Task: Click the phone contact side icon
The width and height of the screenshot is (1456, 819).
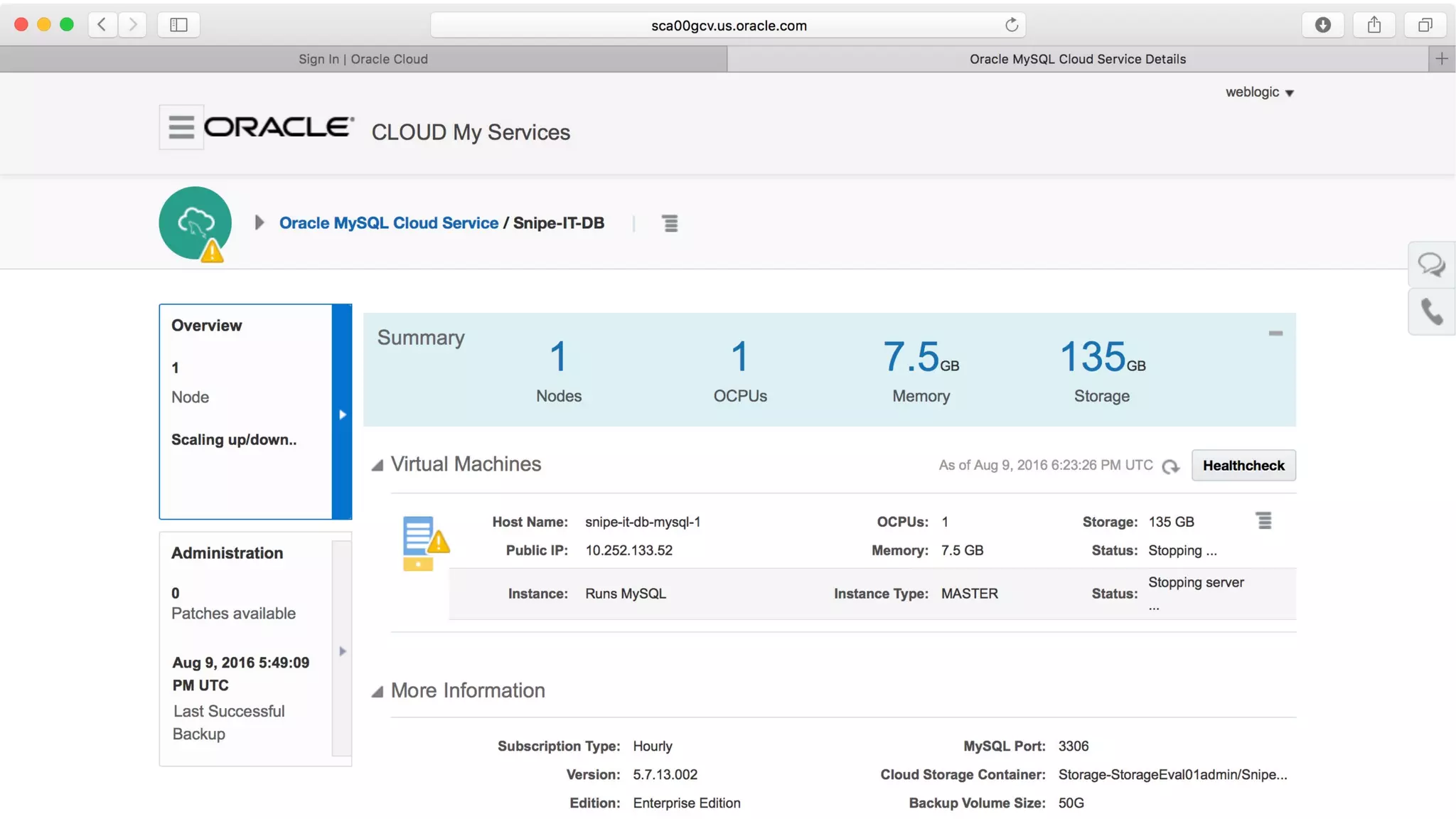Action: 1430,311
